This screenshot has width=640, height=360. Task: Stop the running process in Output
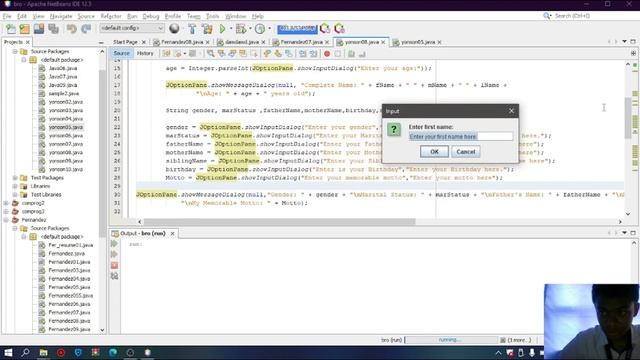tap(114, 265)
